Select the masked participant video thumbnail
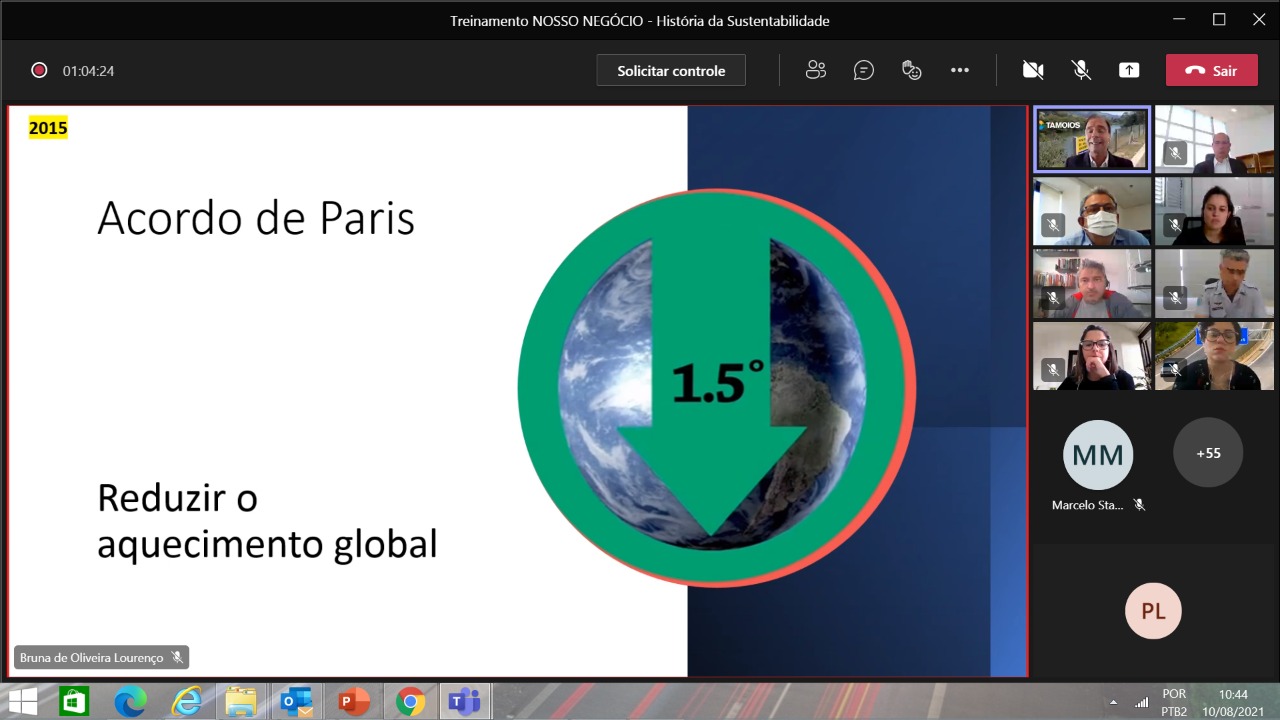 1091,212
